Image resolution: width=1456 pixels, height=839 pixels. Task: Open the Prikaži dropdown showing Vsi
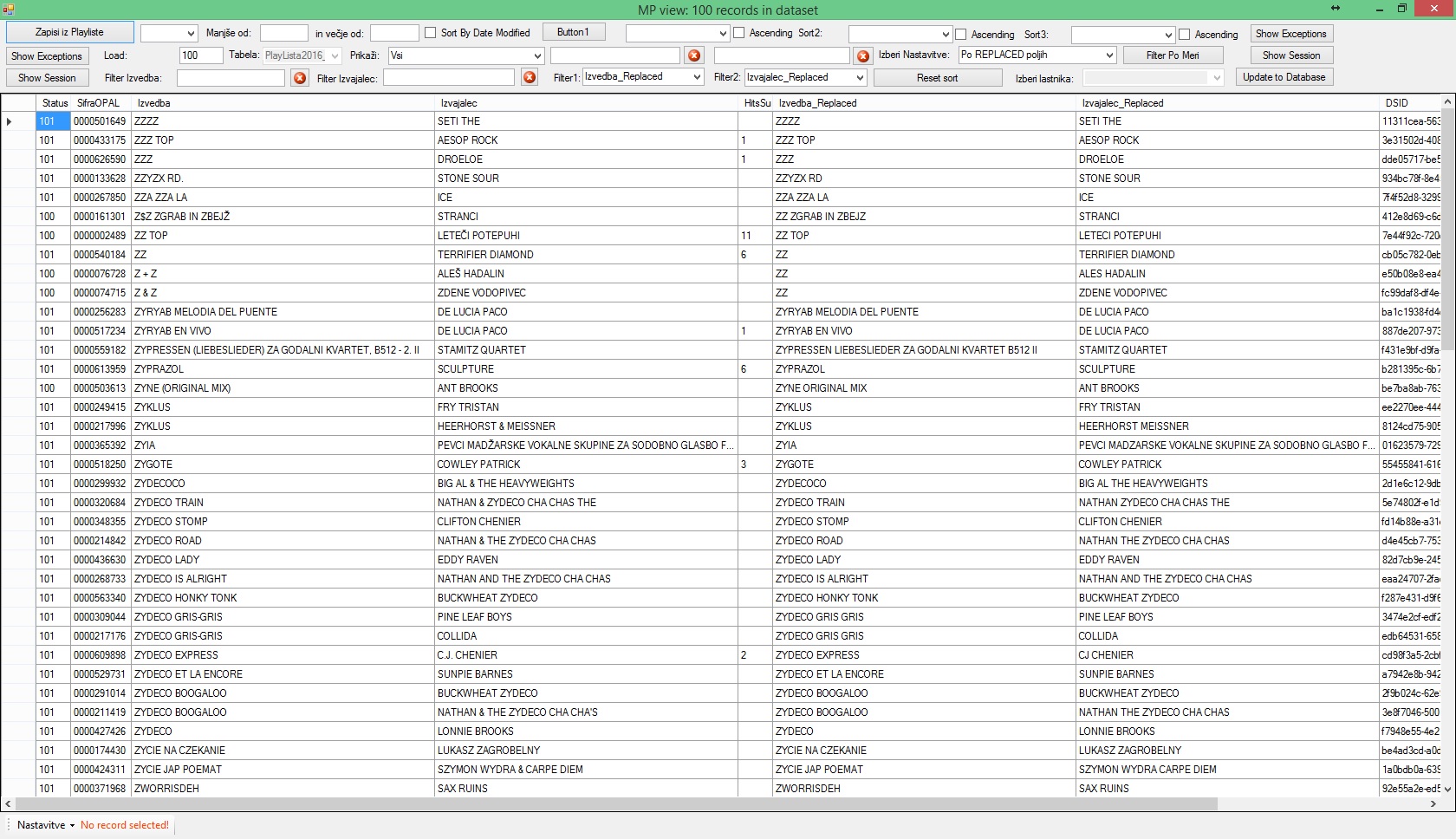pos(466,55)
